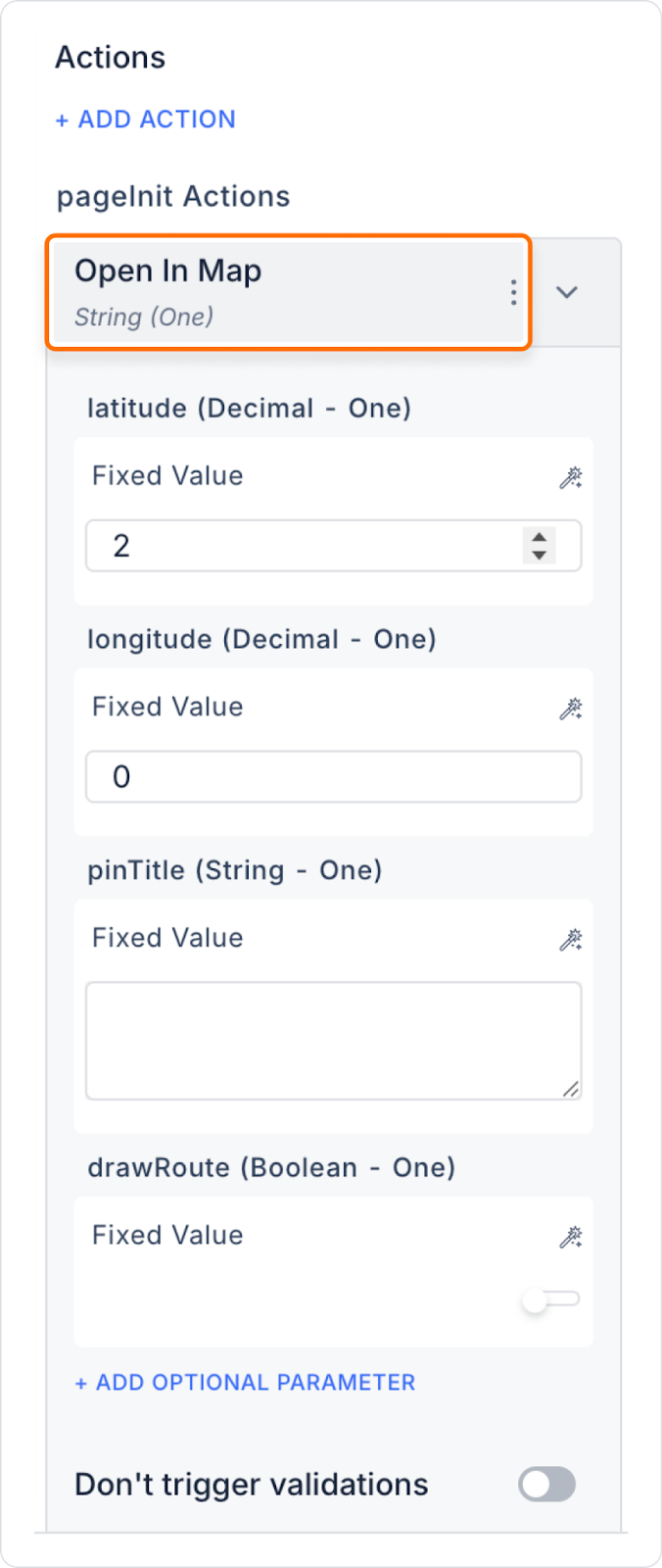Click the pinTitle textarea resize handle
The image size is (662, 1568).
tap(571, 1089)
